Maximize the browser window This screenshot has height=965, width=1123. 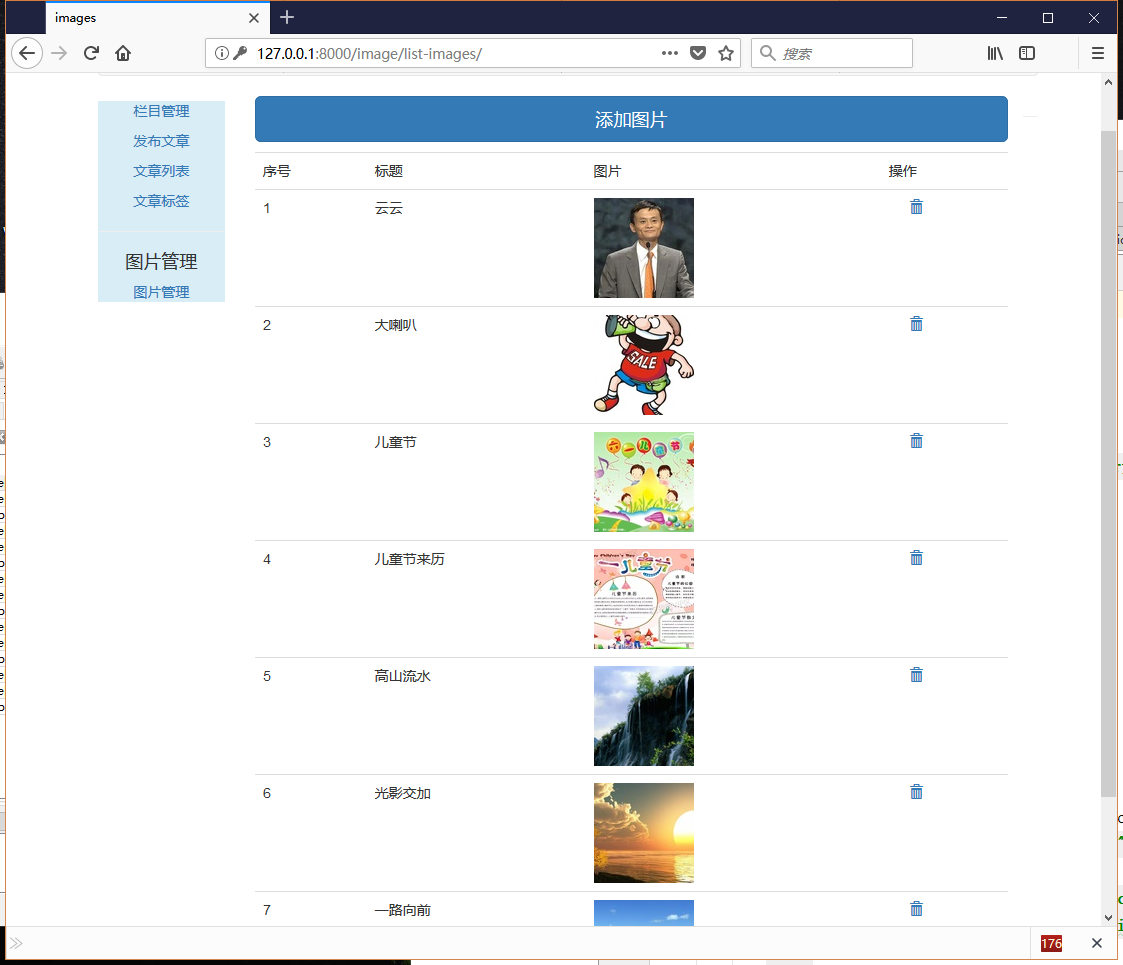pyautogui.click(x=1048, y=18)
